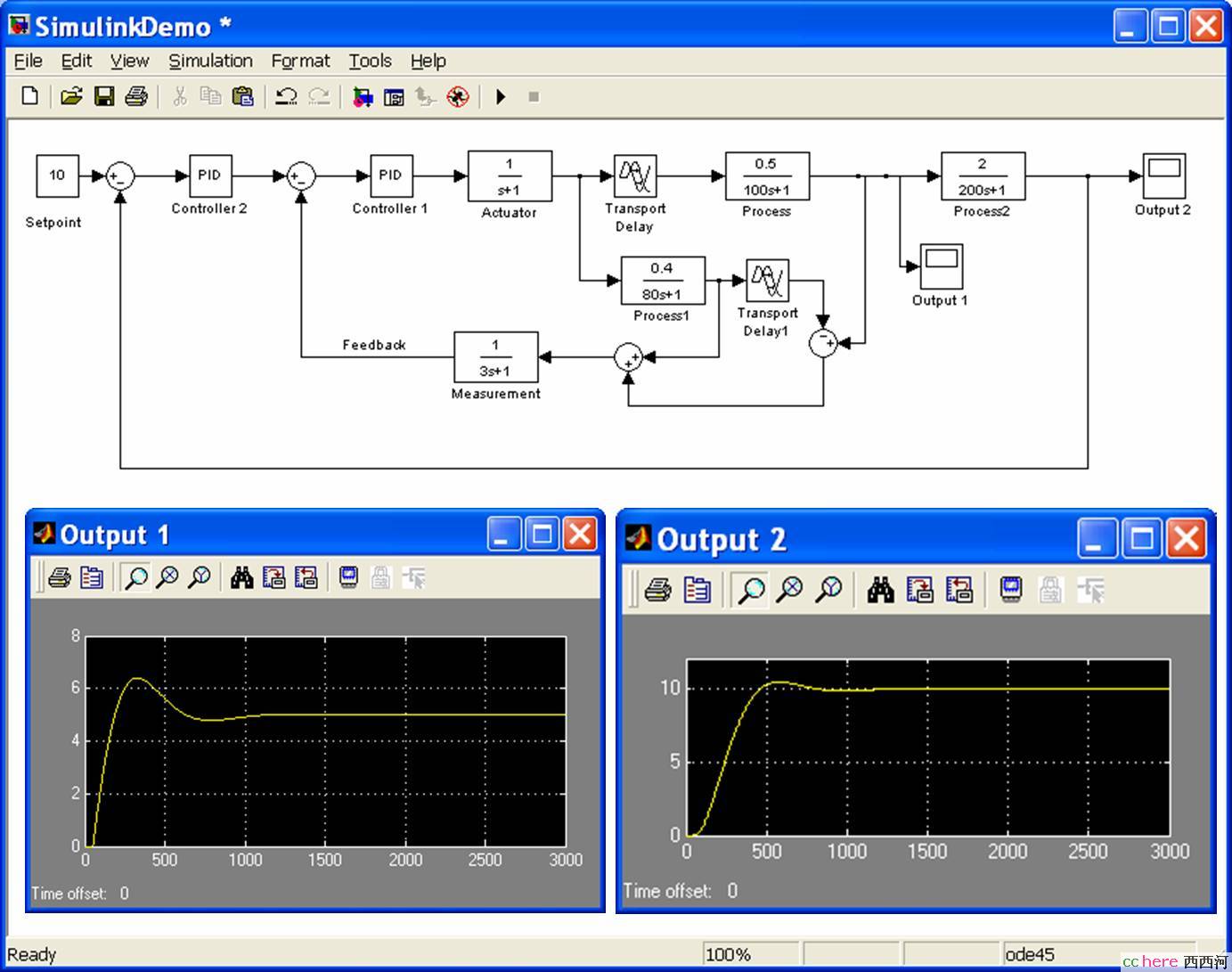
Task: Open Output 2 scope parameters
Action: [x=698, y=589]
